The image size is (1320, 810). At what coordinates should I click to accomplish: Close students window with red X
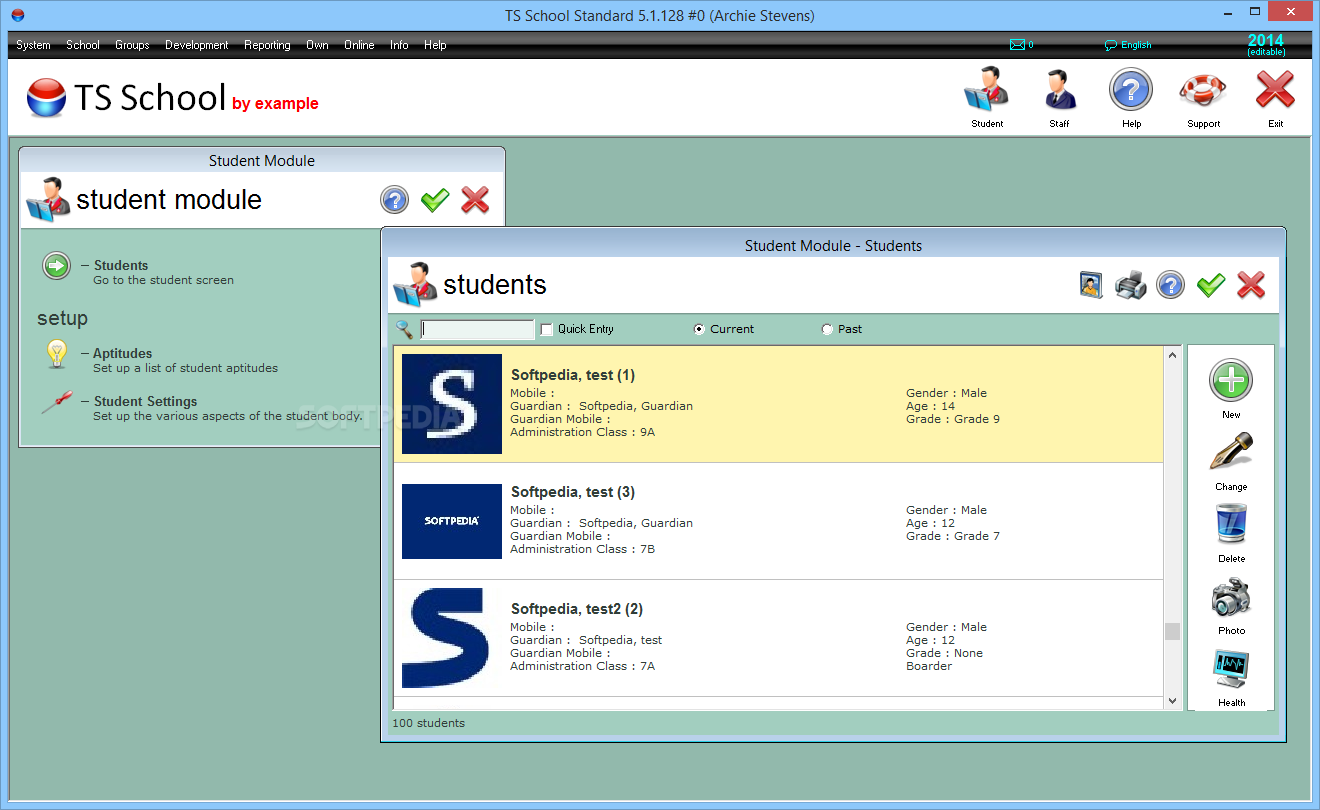1251,285
